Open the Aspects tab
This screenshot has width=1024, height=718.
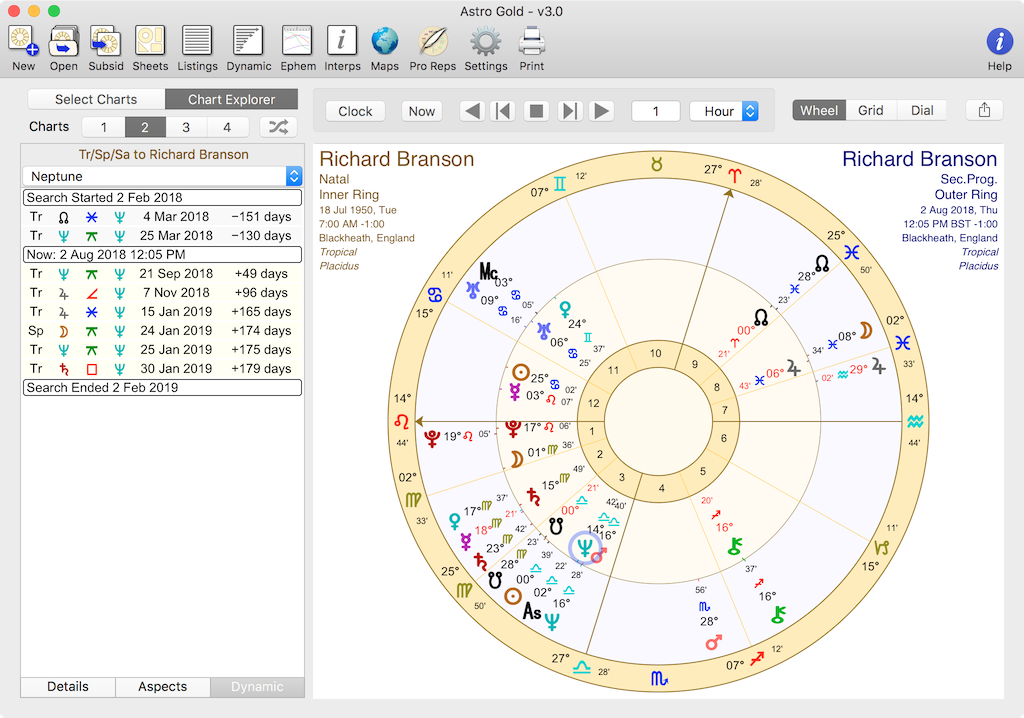click(x=163, y=687)
